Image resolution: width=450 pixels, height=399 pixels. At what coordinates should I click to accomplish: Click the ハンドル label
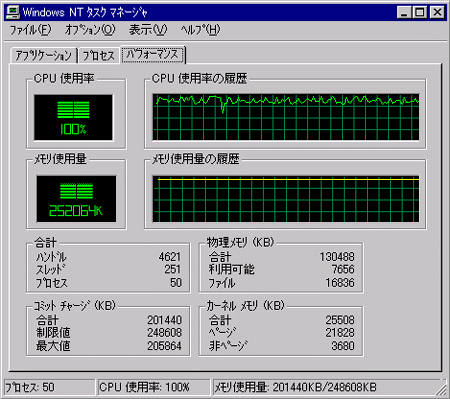click(51, 257)
